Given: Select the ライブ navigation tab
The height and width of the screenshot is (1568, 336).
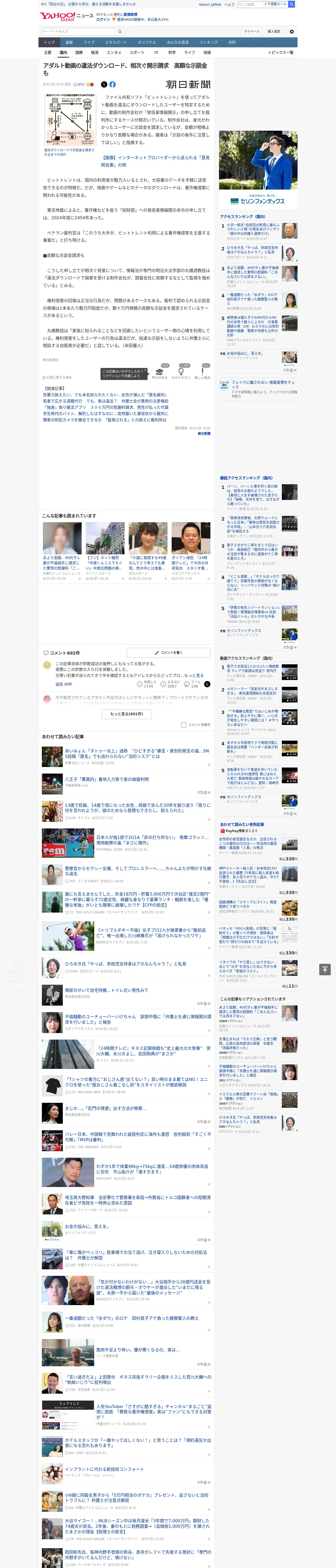Looking at the screenshot, I should tap(89, 43).
